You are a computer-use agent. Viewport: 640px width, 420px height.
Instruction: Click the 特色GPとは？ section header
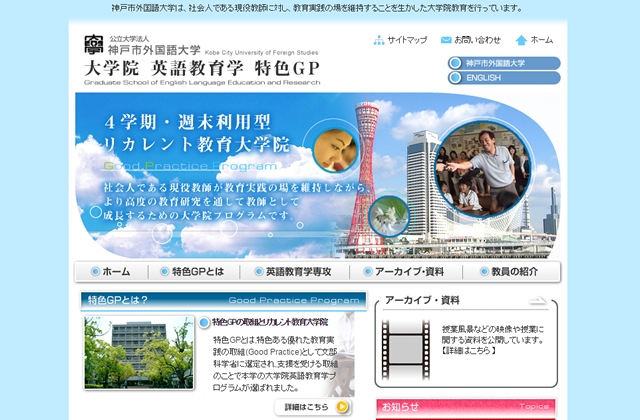click(224, 300)
